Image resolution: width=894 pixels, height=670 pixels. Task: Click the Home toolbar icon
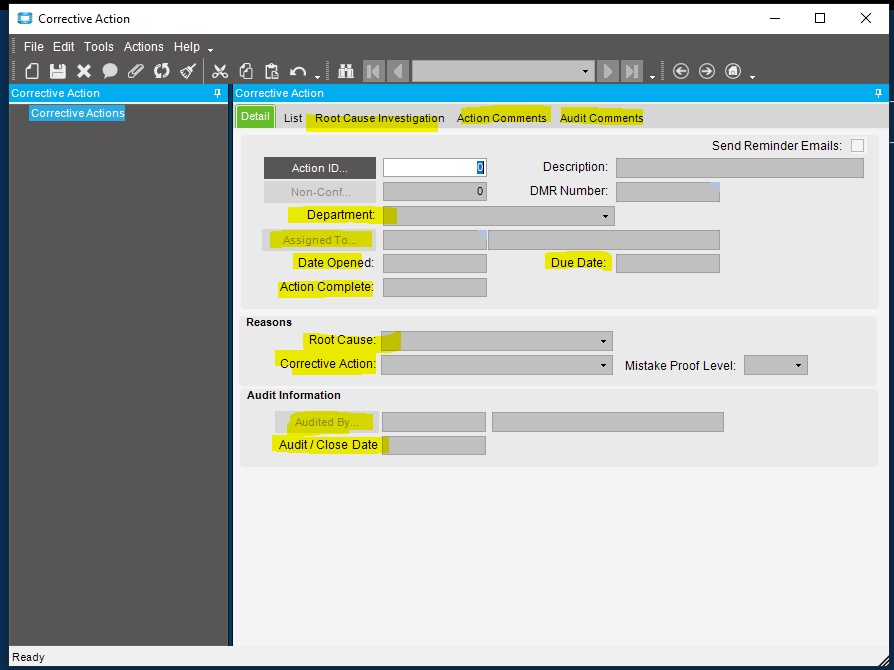733,71
